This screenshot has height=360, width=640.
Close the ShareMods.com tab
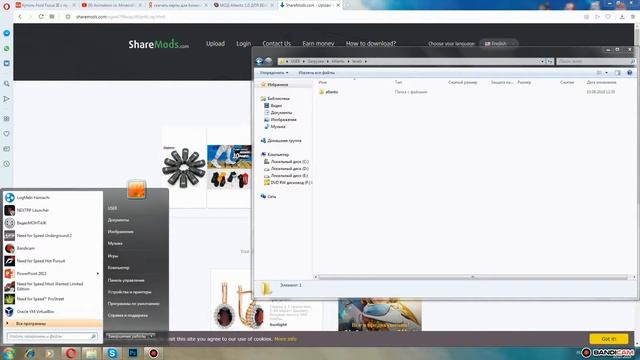coord(338,5)
